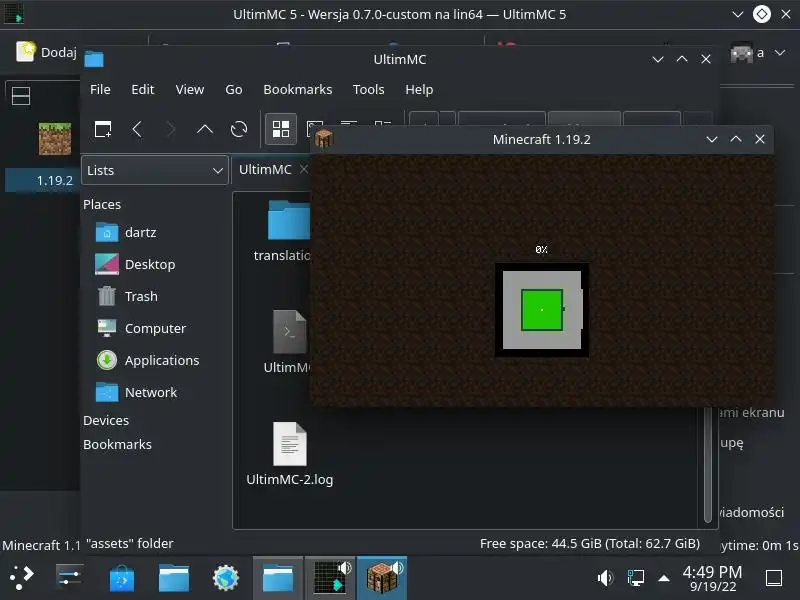
Task: Reload folder with the refresh icon
Action: tap(239, 129)
